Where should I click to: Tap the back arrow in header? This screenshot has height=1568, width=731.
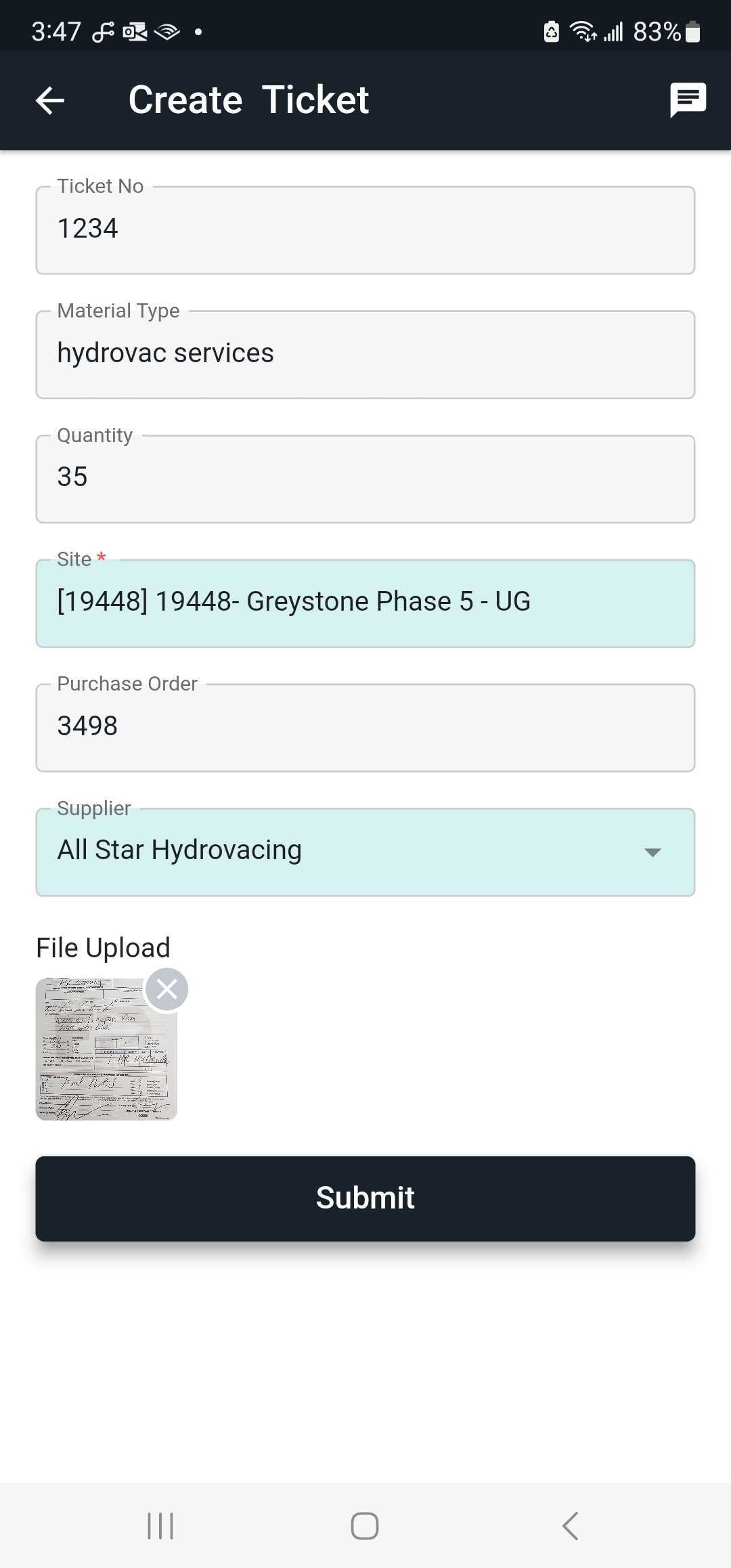pyautogui.click(x=50, y=100)
